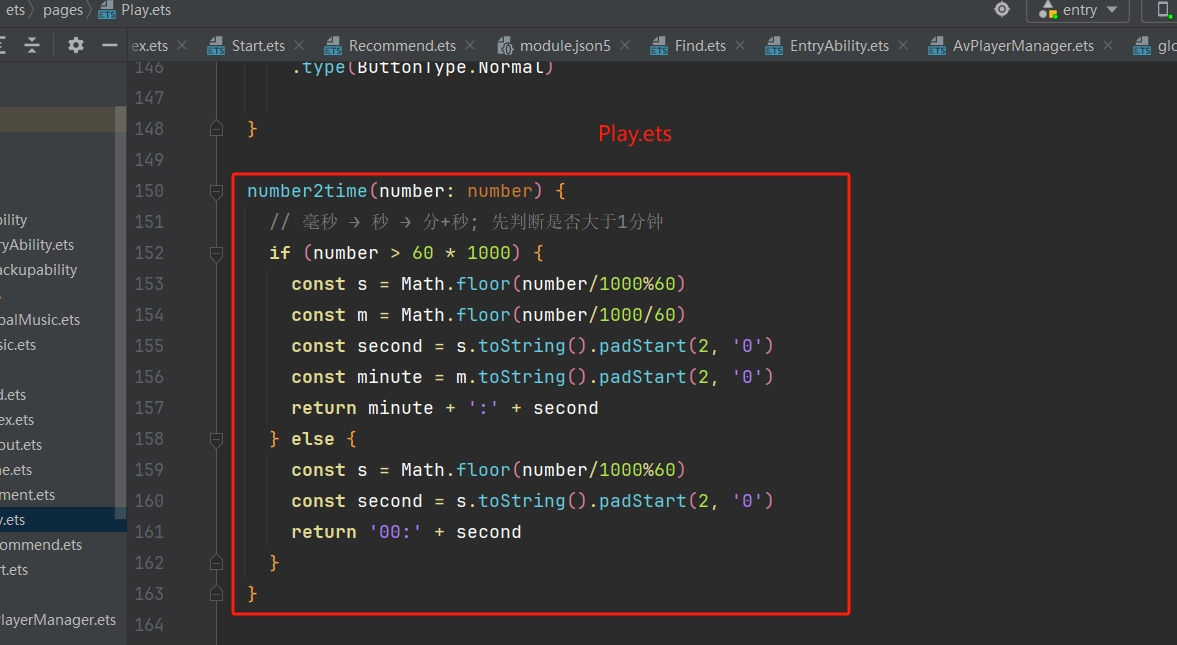Click the project panel vertical scrollbar
The width and height of the screenshot is (1177, 645).
(121, 300)
